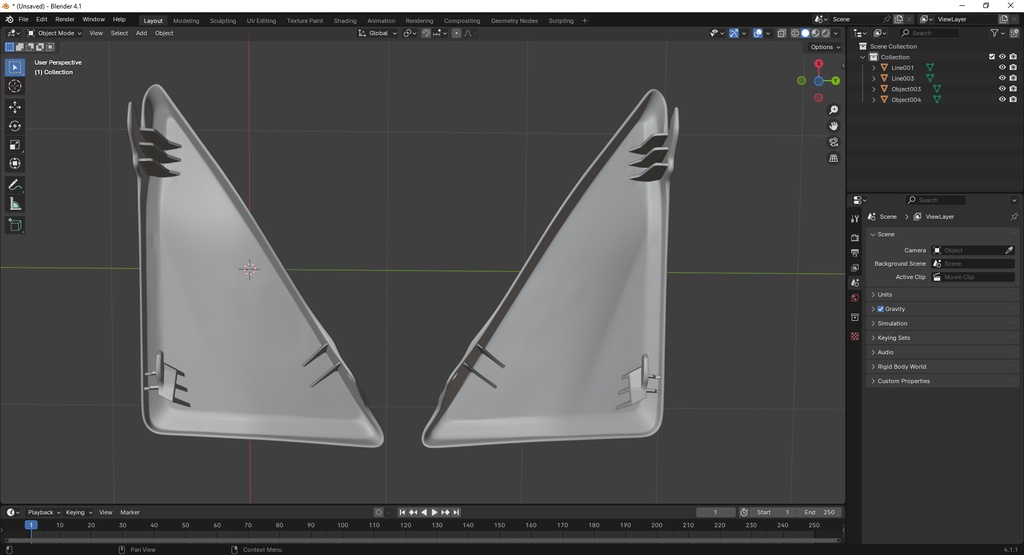Choose the Scale tool
This screenshot has width=1024, height=555.
pyautogui.click(x=14, y=145)
